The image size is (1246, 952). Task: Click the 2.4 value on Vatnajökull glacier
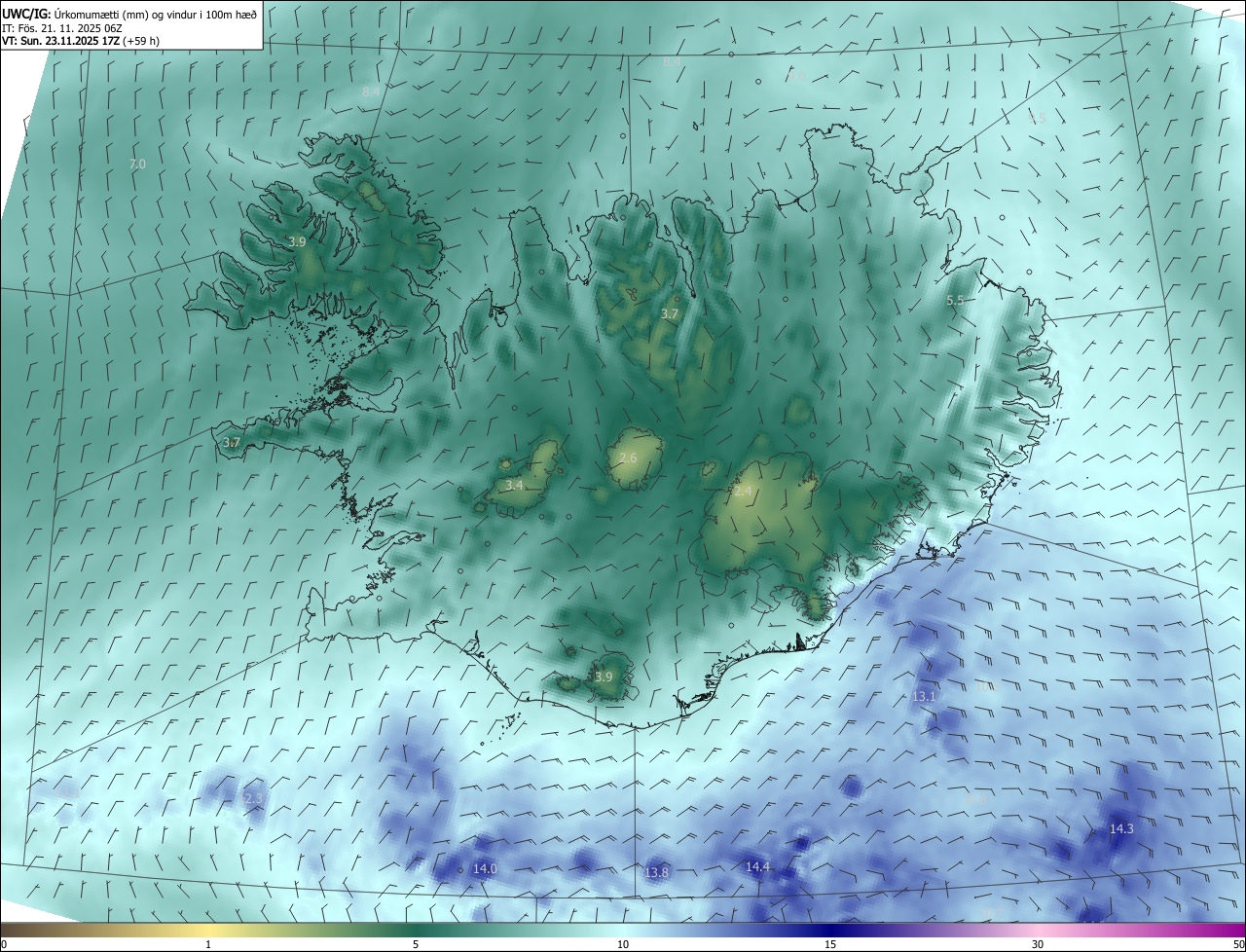743,492
